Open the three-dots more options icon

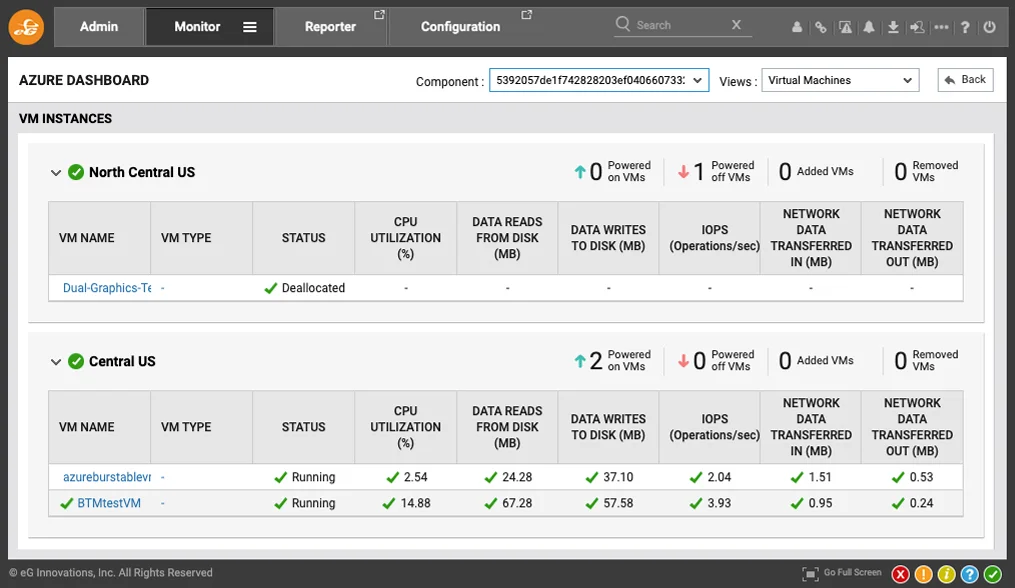(x=941, y=27)
